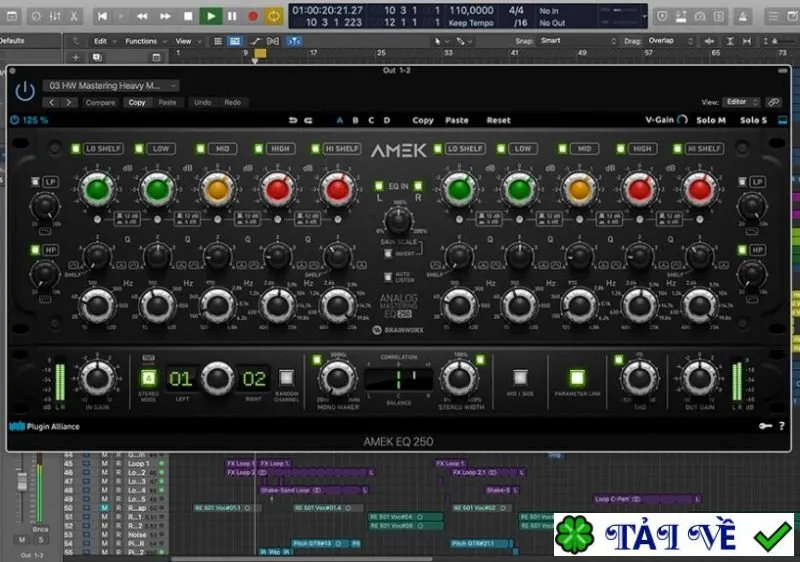
Task: Click the link chain icon near View
Action: (x=774, y=102)
